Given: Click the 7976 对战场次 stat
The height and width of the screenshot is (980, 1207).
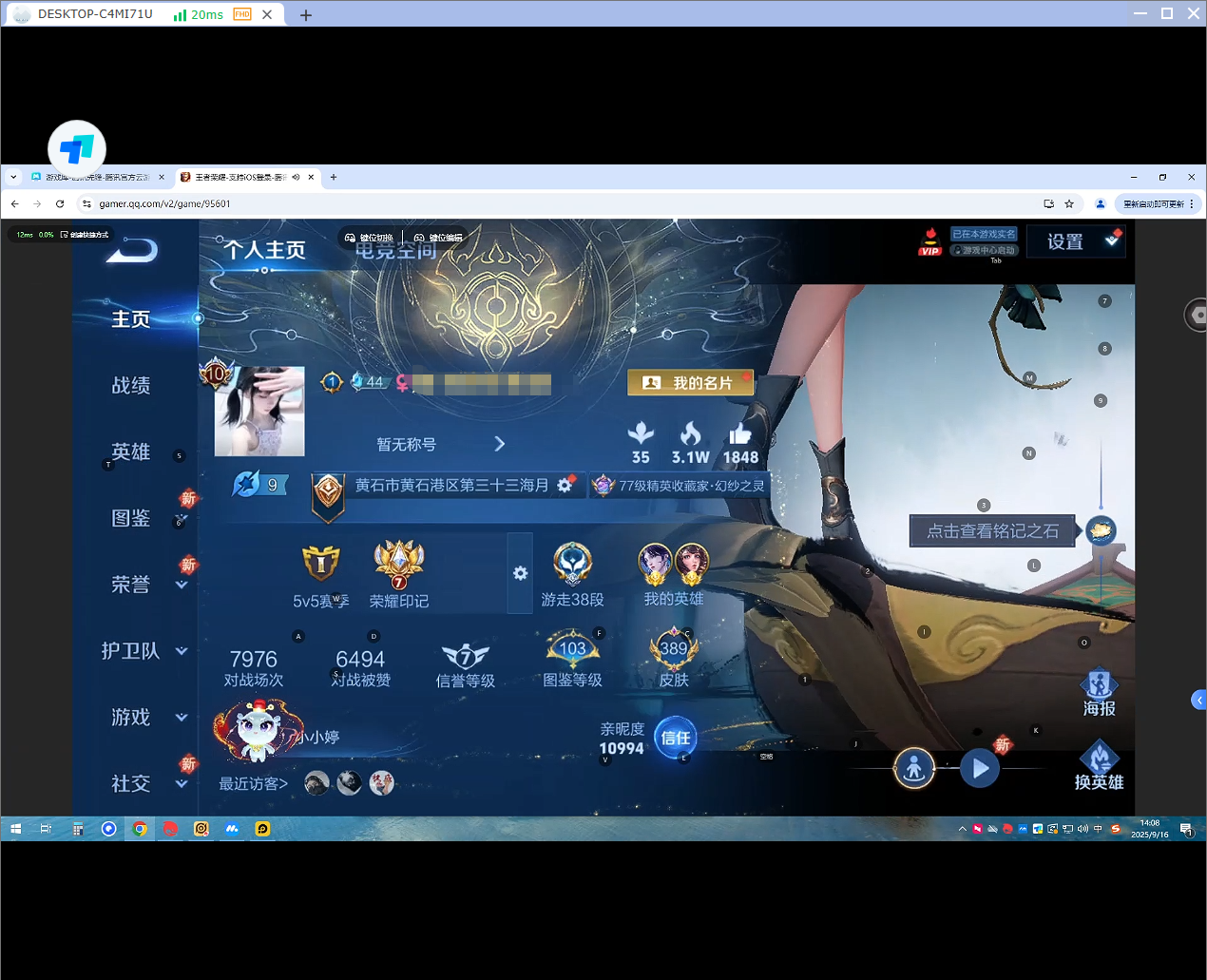Looking at the screenshot, I should coord(254,667).
